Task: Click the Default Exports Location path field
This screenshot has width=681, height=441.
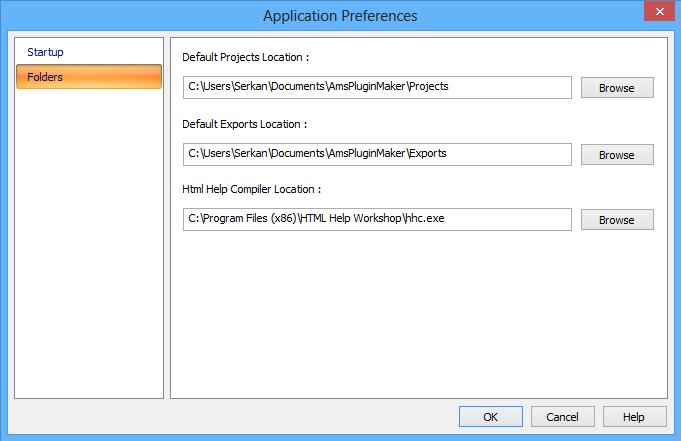Action: click(377, 154)
